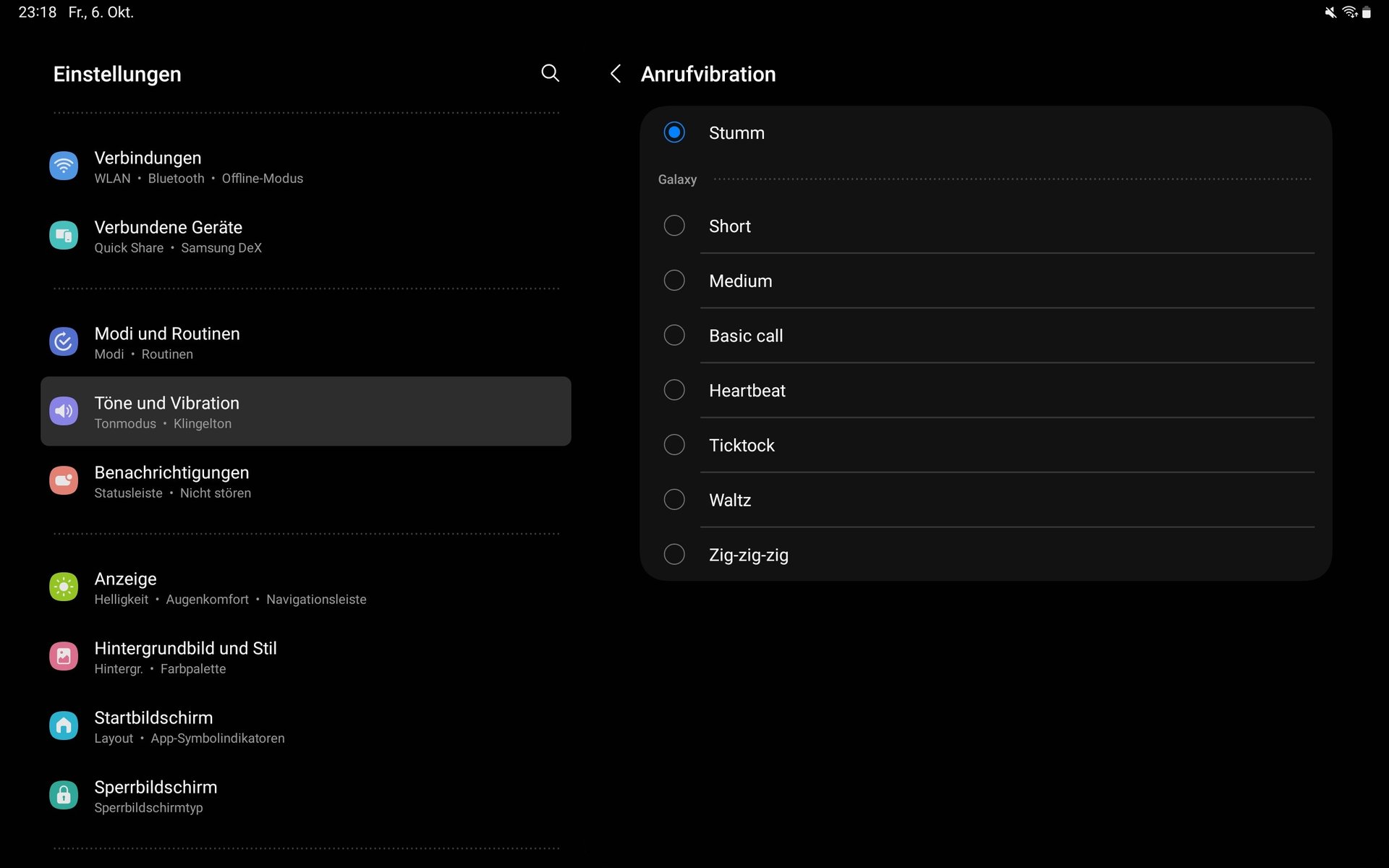Tap the Hintergrundbild und Stil icon
The image size is (1389, 868).
coord(64,657)
